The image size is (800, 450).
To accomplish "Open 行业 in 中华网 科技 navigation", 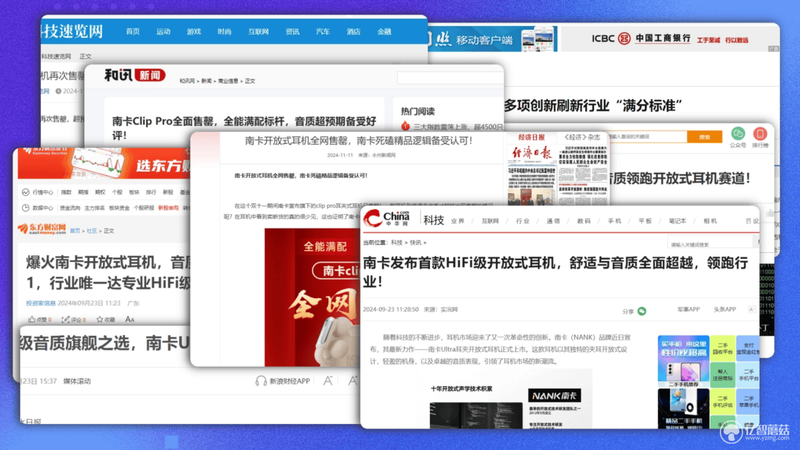I will (x=522, y=221).
